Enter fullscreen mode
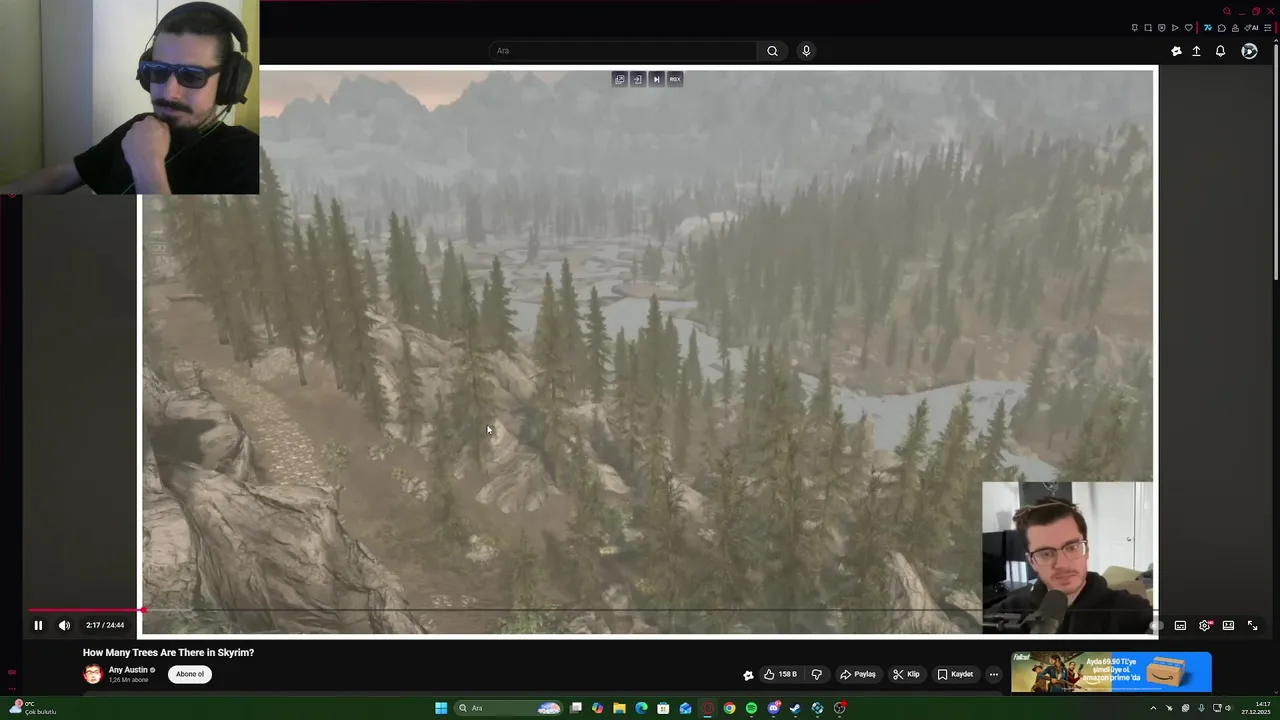 click(1252, 625)
